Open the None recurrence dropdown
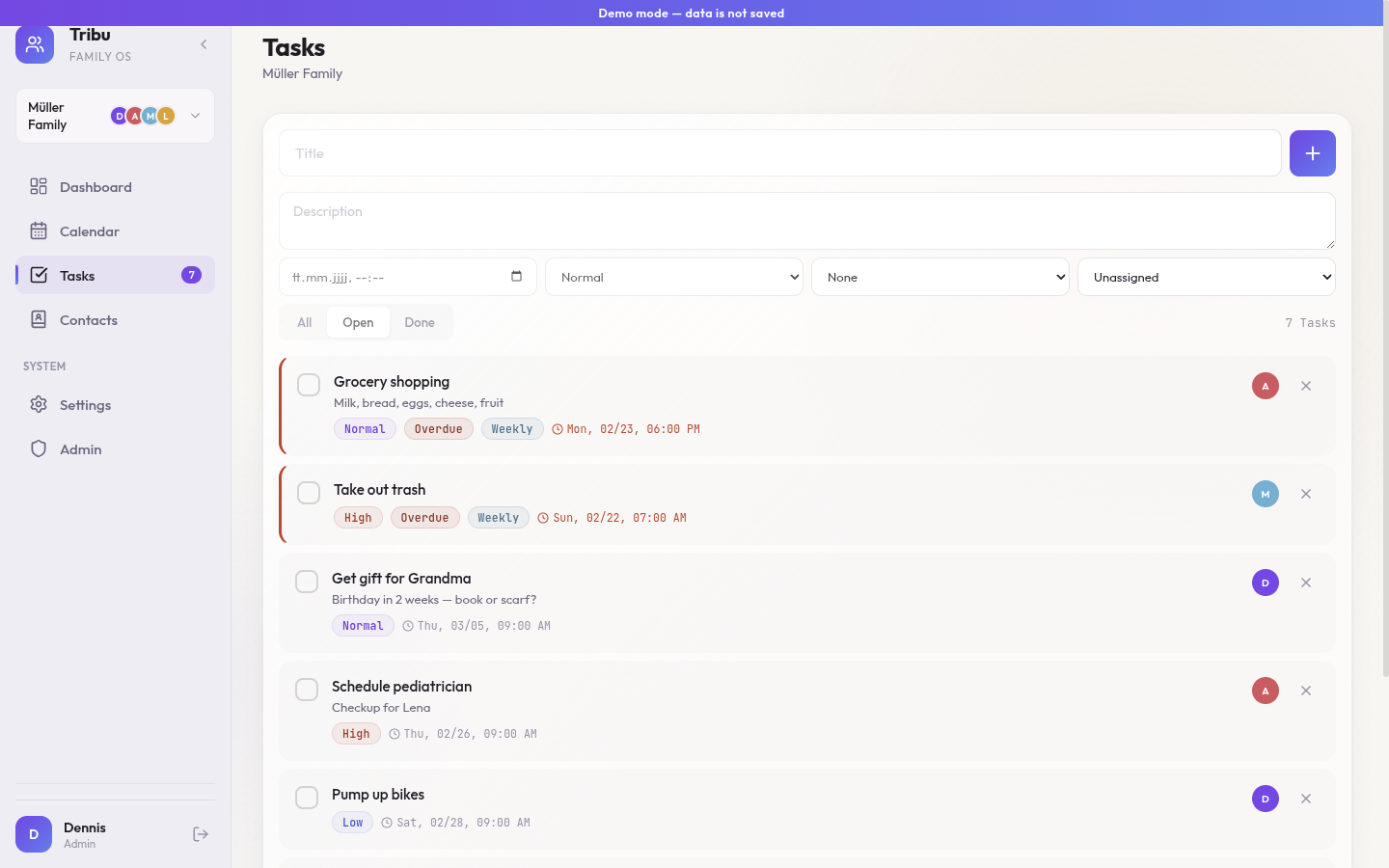The height and width of the screenshot is (868, 1389). click(940, 277)
